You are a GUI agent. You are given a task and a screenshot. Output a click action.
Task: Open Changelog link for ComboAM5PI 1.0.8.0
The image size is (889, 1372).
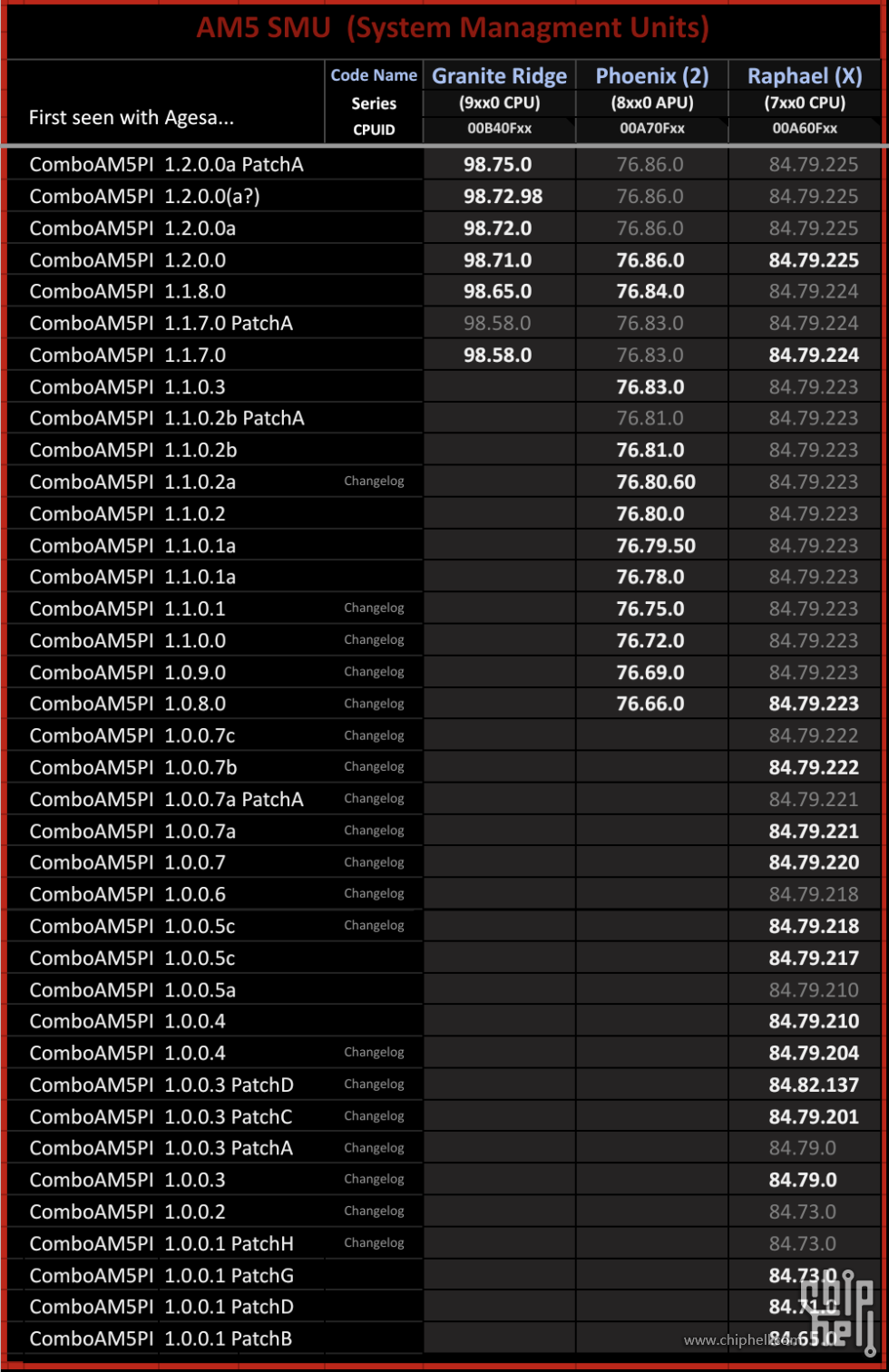(x=374, y=704)
